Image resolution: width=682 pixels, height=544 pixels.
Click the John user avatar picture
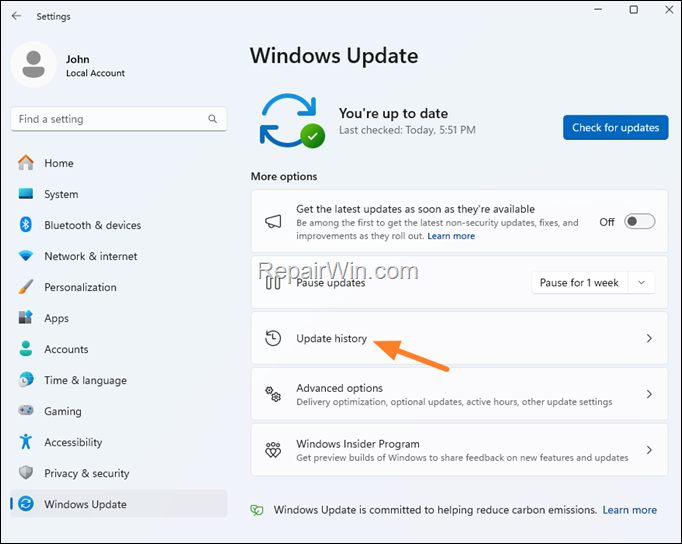point(33,64)
